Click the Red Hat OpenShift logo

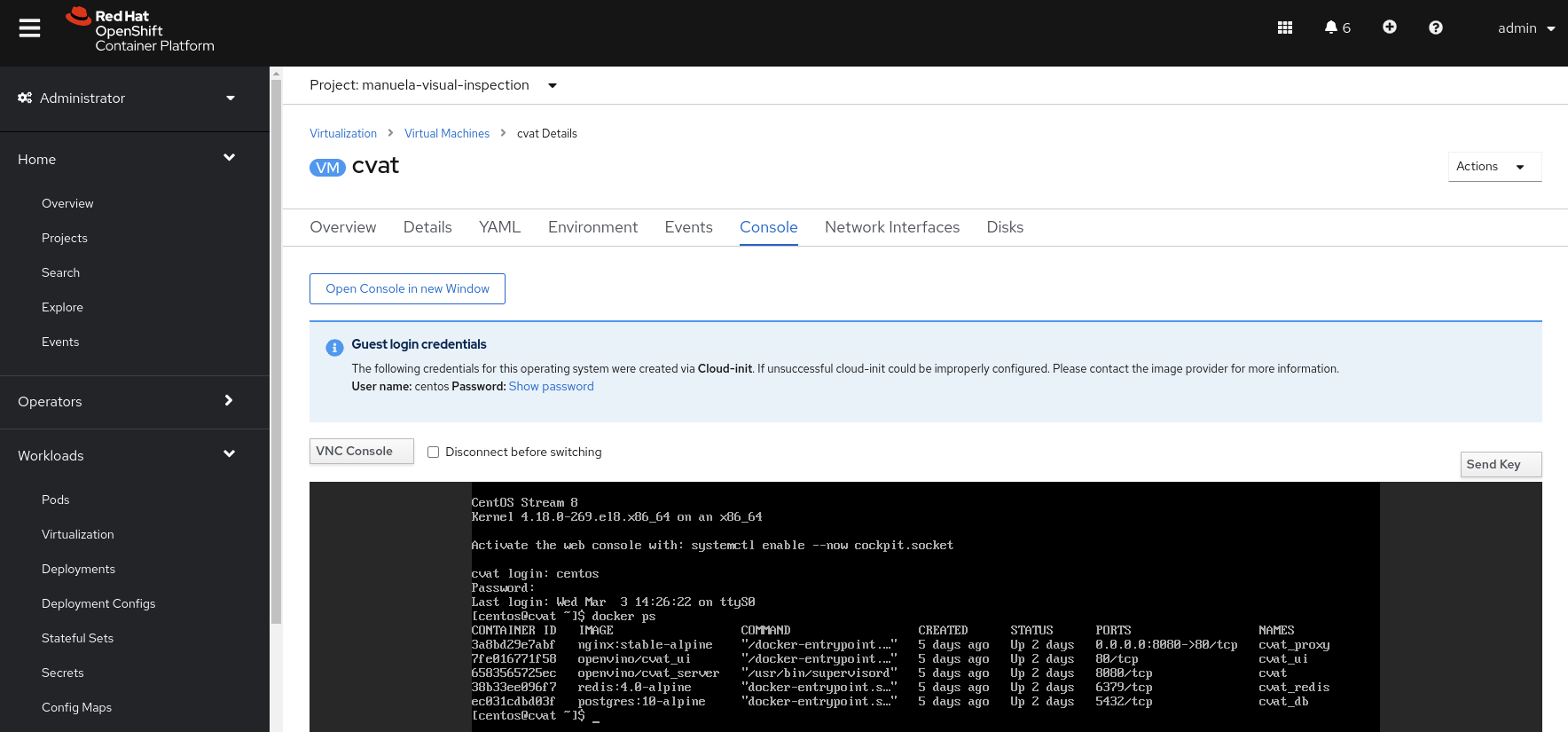coord(140,30)
